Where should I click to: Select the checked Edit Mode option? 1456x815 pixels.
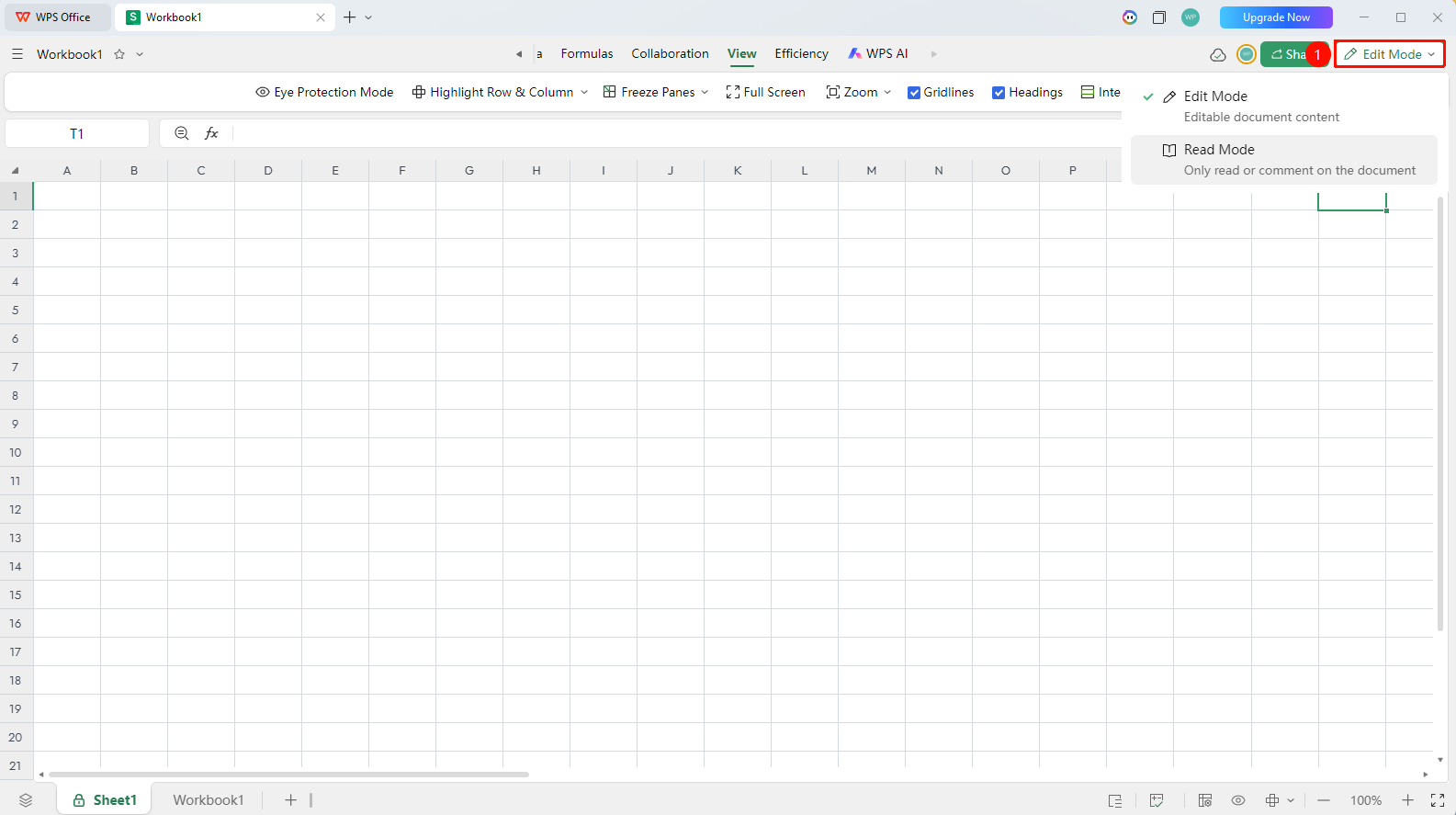tap(1284, 107)
